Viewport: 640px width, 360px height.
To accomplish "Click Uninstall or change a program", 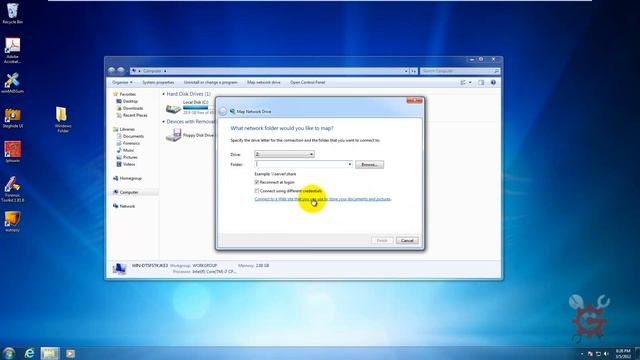I will [210, 82].
